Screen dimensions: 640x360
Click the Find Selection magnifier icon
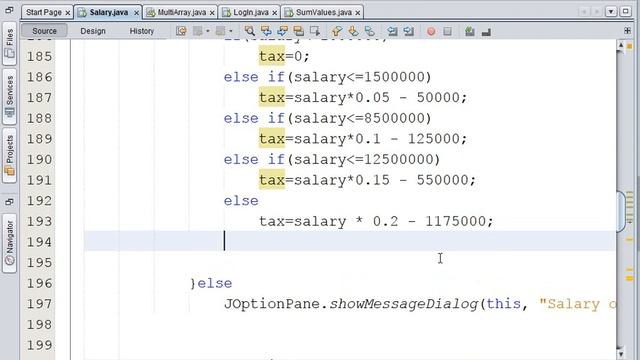coord(249,31)
